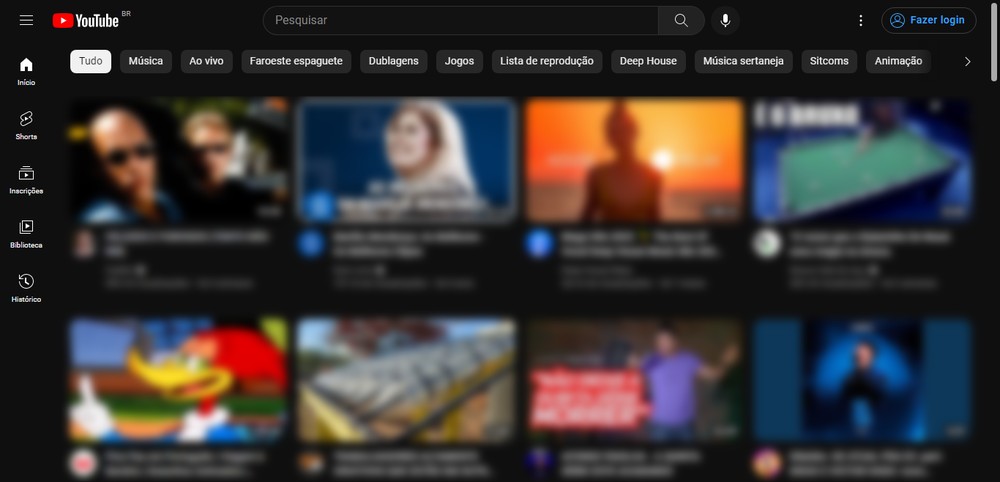
Task: Open the stadium construction video thumbnail
Action: click(x=406, y=380)
